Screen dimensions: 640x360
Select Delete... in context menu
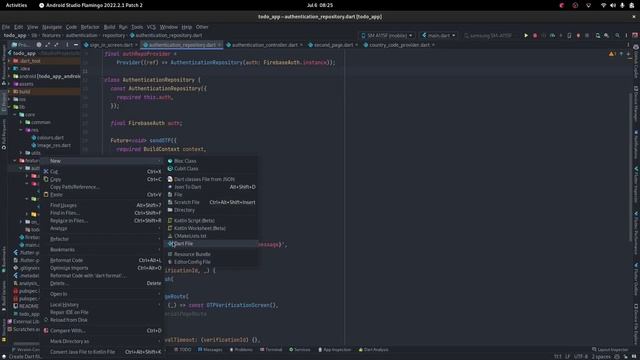pos(102,283)
